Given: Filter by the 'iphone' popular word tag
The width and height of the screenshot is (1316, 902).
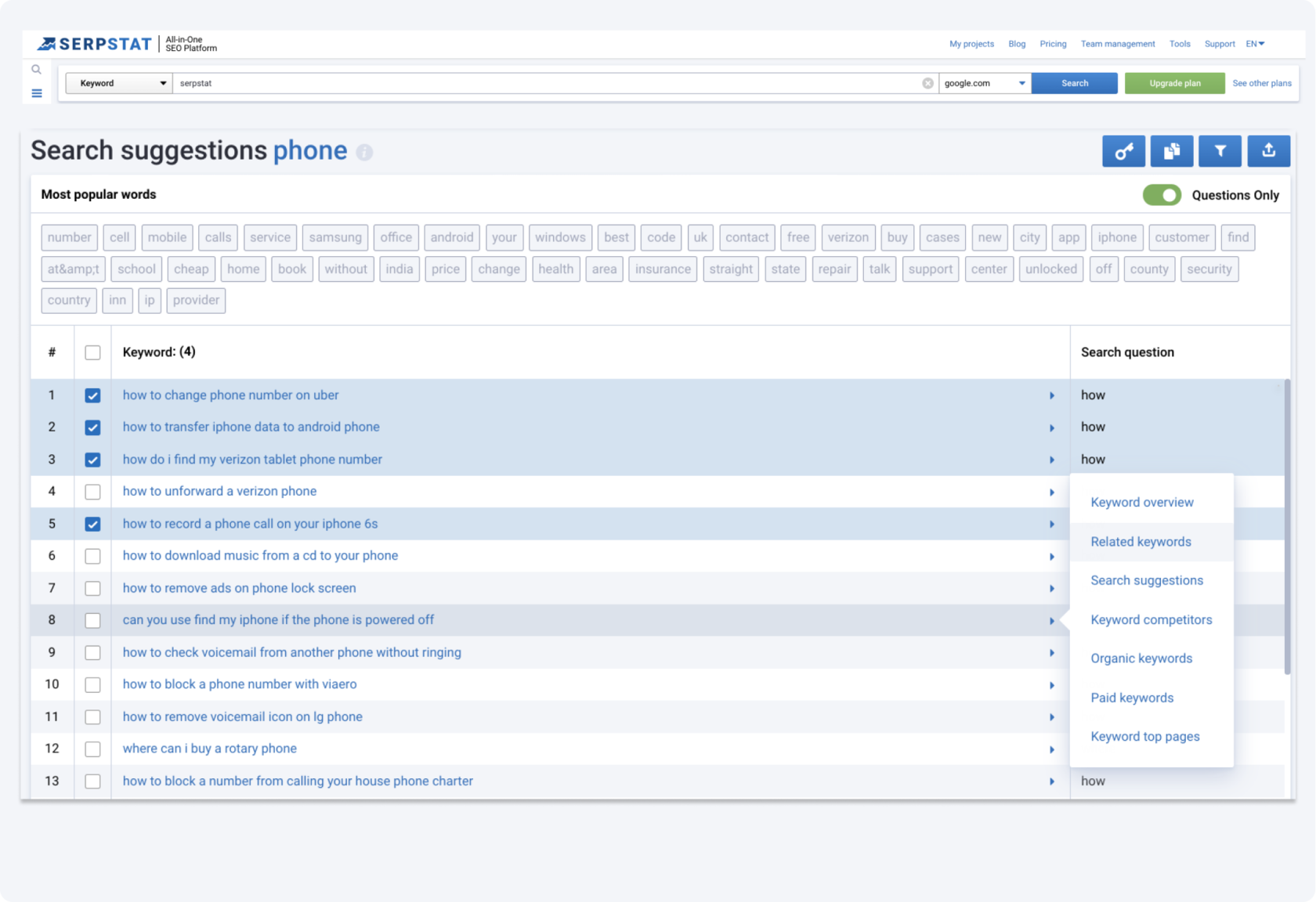Looking at the screenshot, I should (1117, 237).
